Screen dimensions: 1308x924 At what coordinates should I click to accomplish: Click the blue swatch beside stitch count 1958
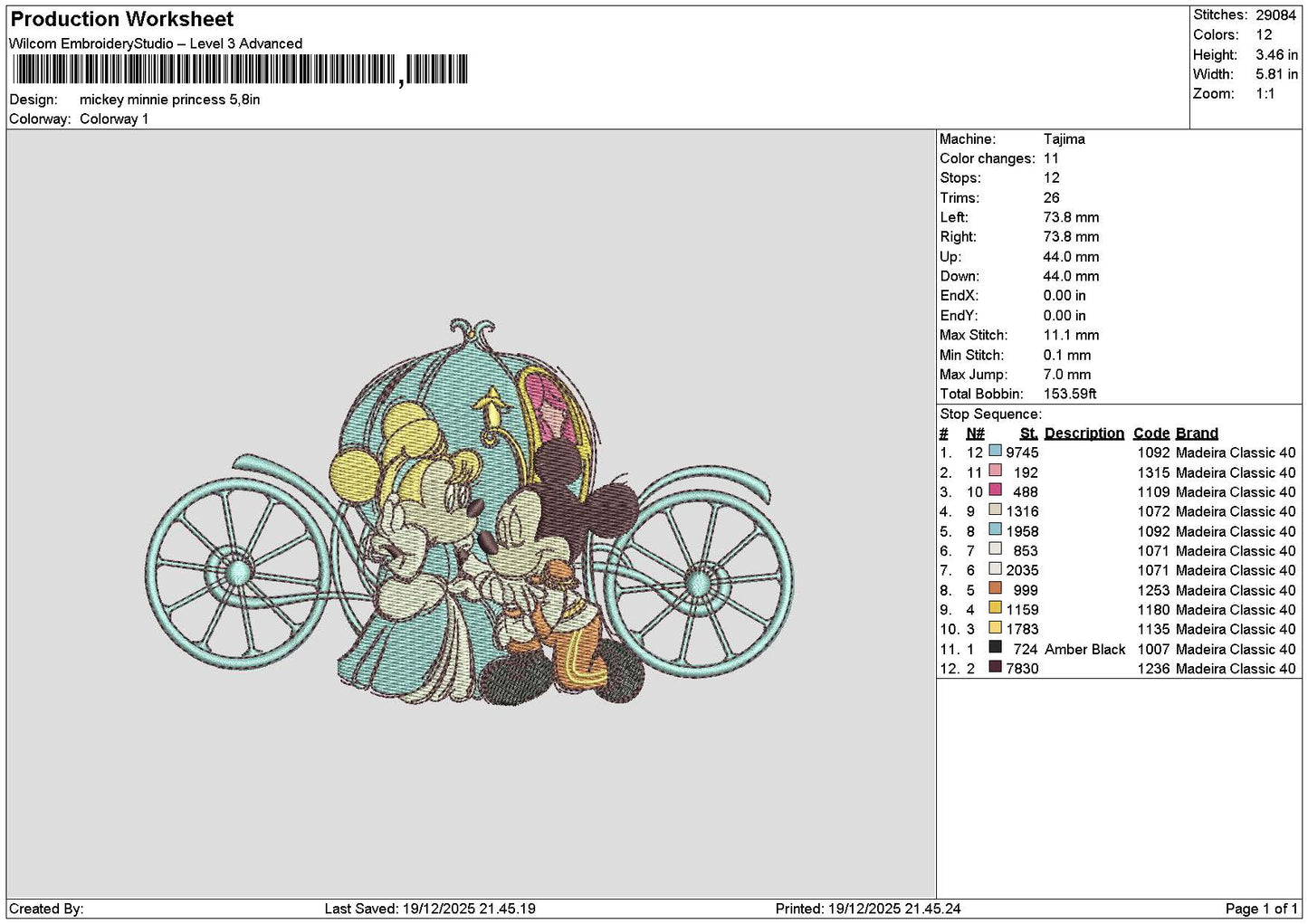(x=995, y=529)
